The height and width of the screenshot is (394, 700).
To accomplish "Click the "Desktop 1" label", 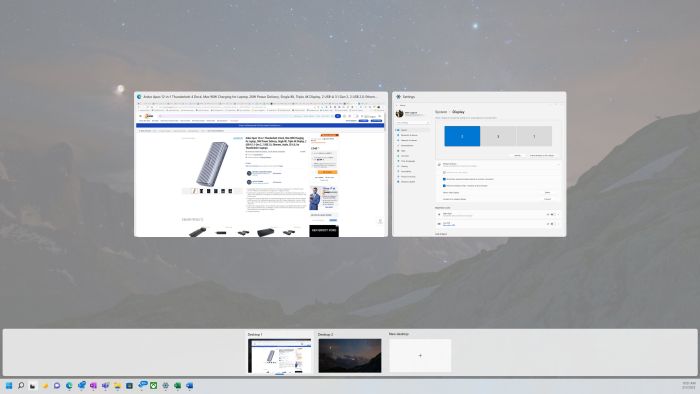I will click(255, 334).
